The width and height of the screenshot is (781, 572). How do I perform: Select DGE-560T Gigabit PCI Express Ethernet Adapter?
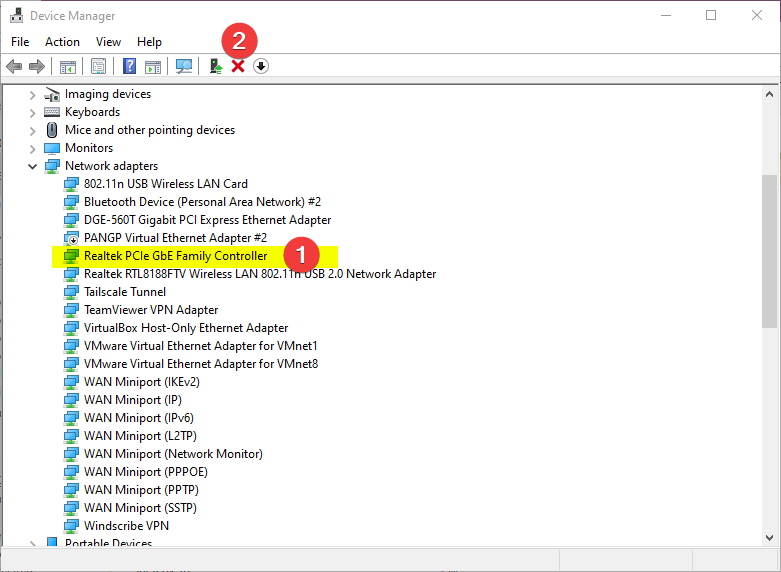click(207, 220)
